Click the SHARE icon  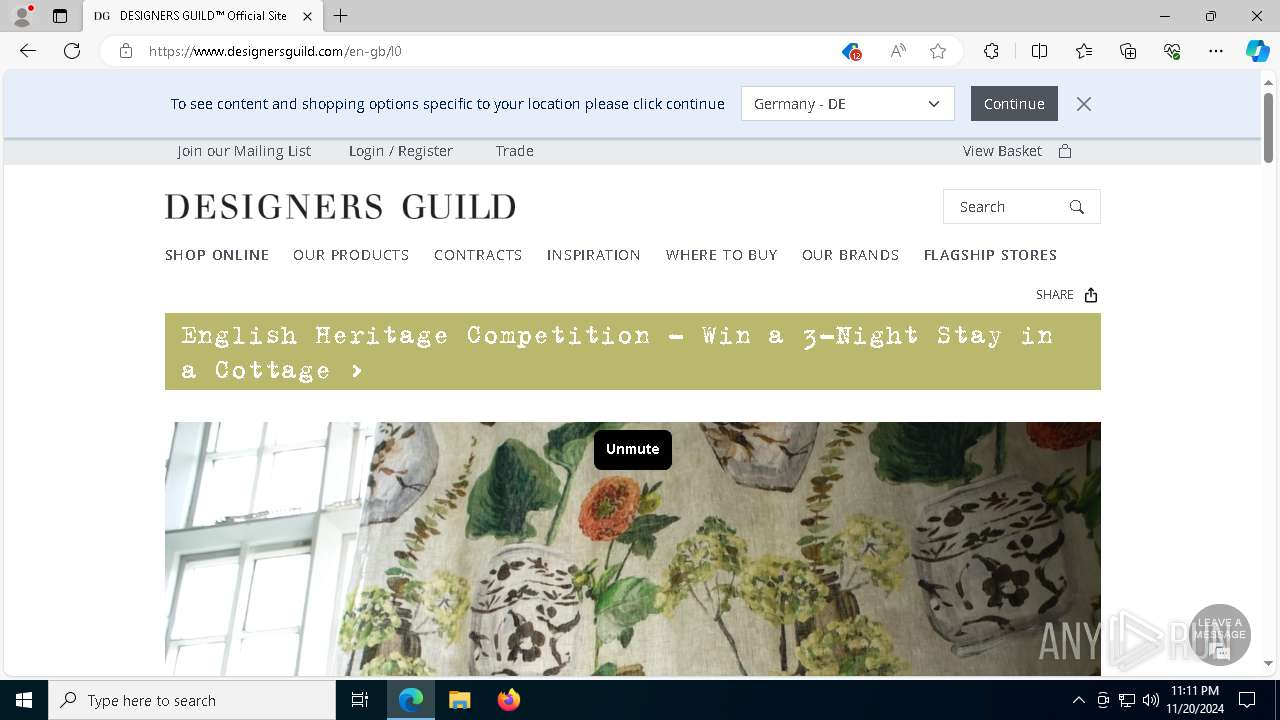[1091, 295]
